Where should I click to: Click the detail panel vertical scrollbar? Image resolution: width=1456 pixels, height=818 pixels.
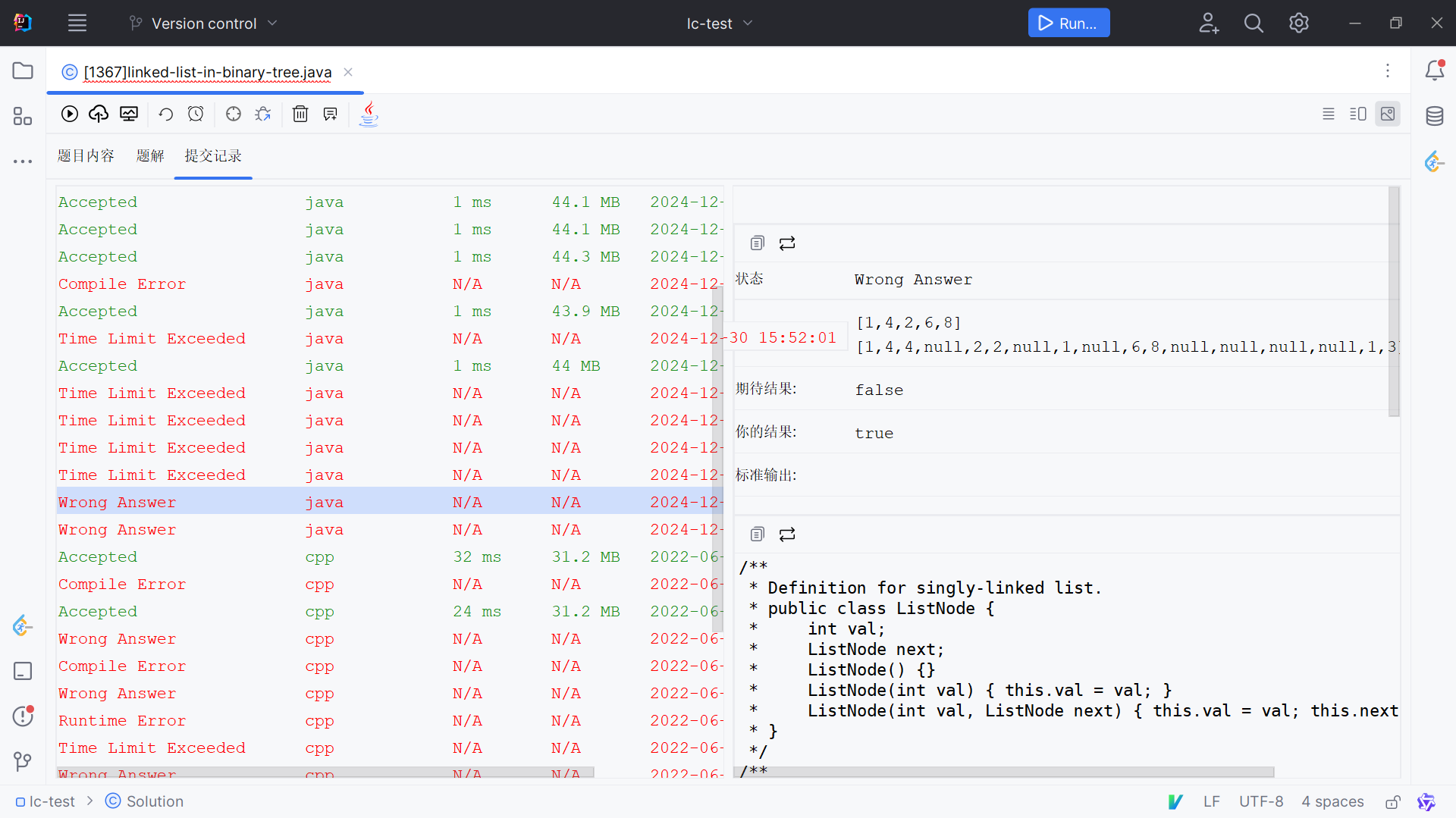[1394, 302]
